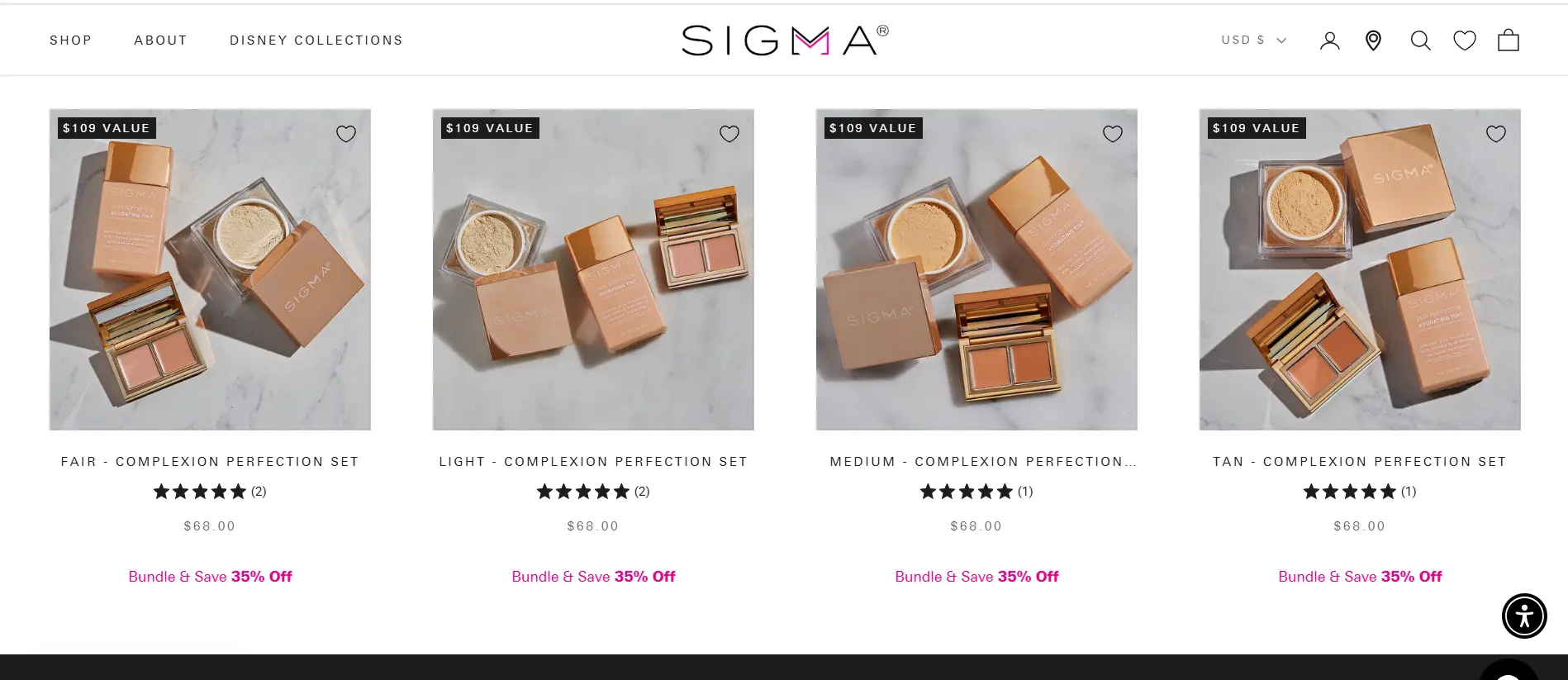Screen dimensions: 1568x680
Task: Open accessibility options widget
Action: point(1524,616)
